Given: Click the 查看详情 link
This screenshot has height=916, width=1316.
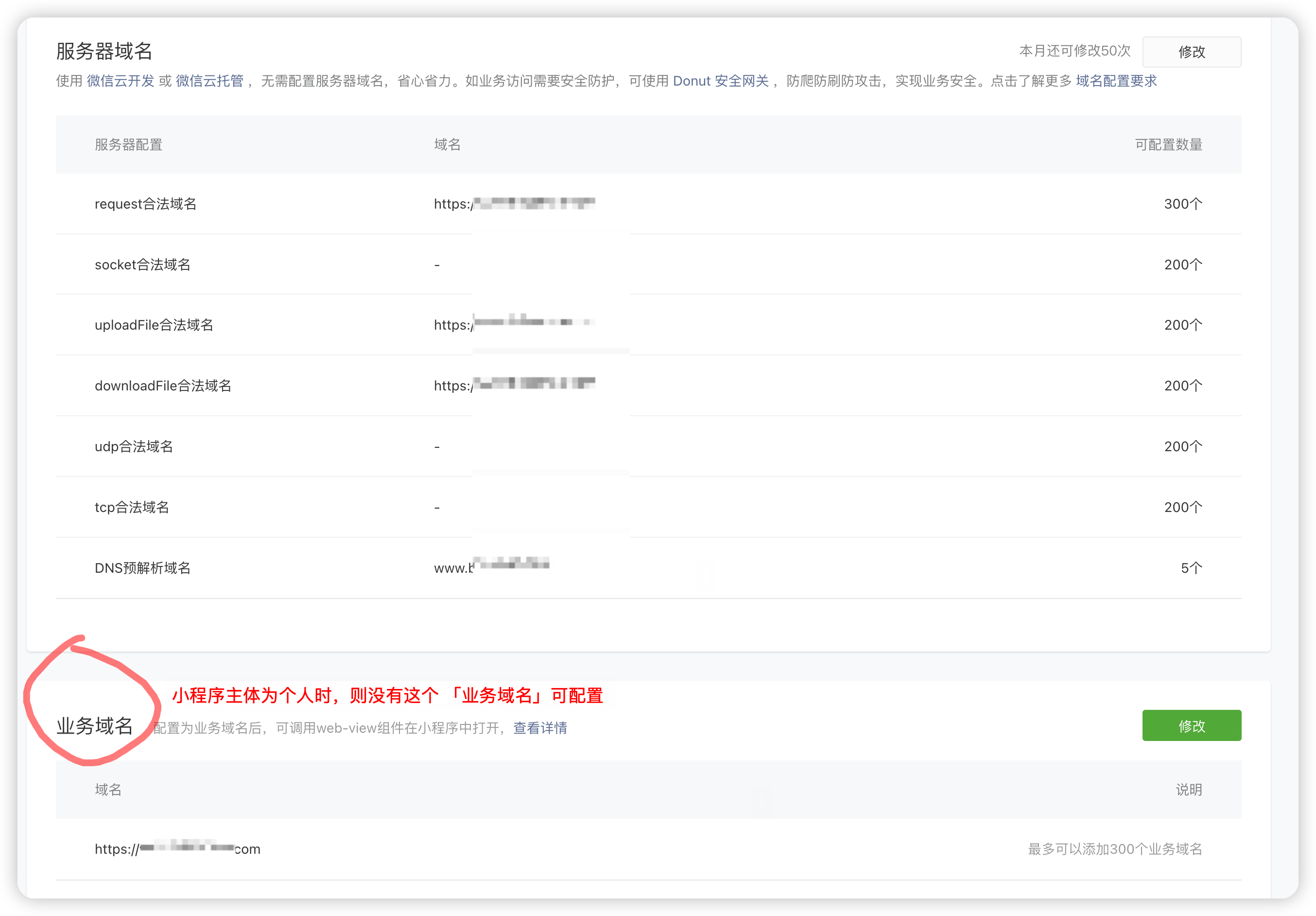Looking at the screenshot, I should click(540, 728).
